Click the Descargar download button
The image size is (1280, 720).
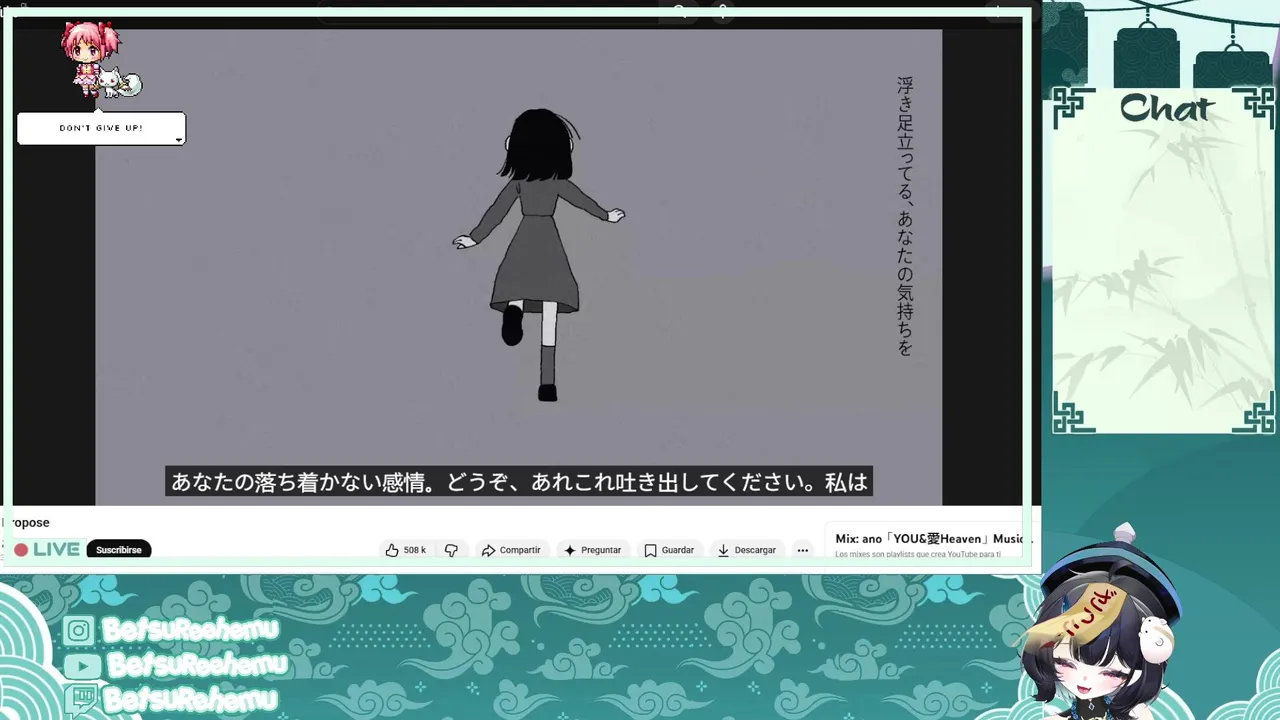pos(746,550)
